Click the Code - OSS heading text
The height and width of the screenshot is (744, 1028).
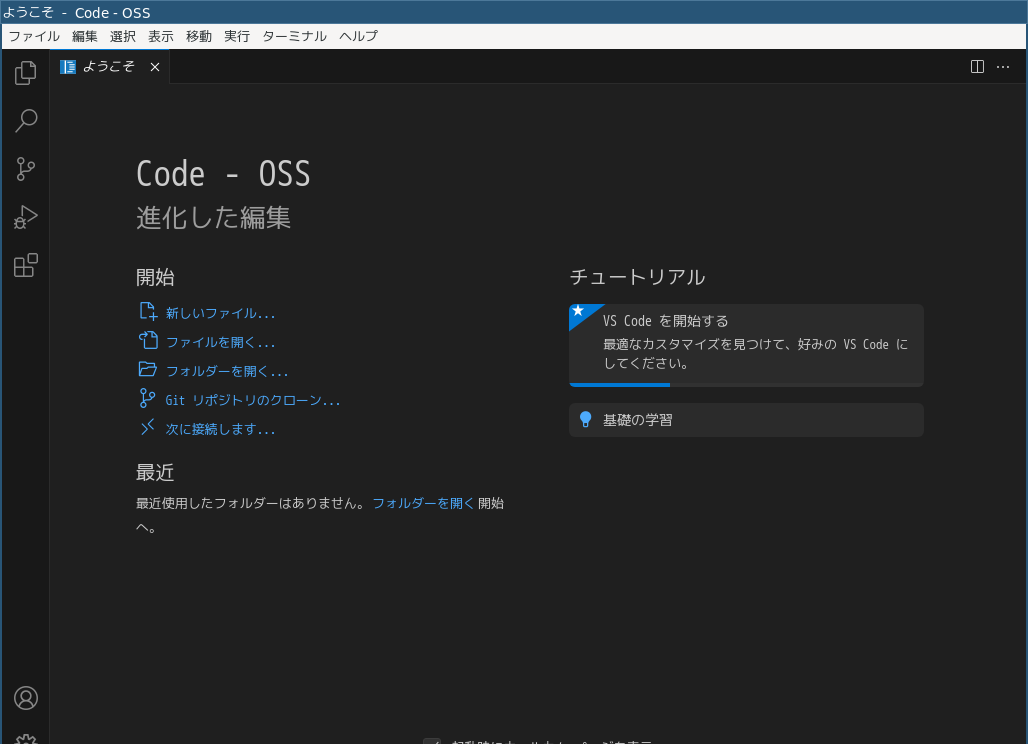pos(223,174)
